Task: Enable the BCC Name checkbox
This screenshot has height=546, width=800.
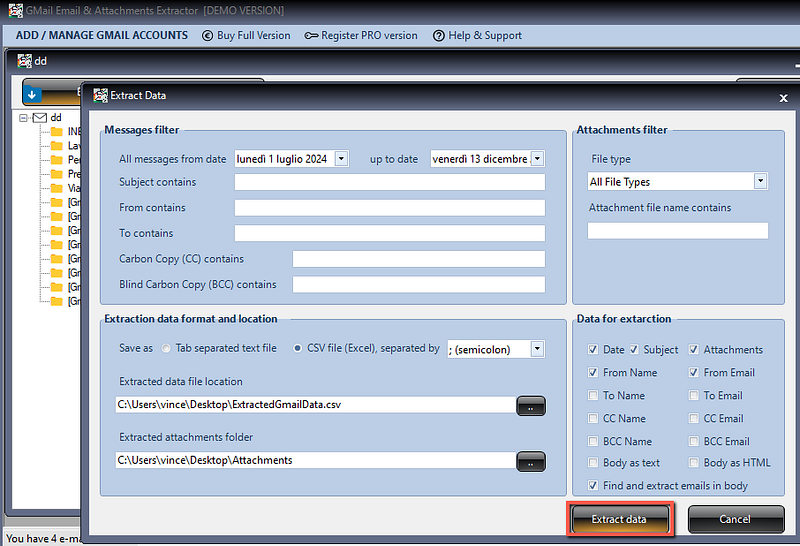Action: tap(593, 441)
